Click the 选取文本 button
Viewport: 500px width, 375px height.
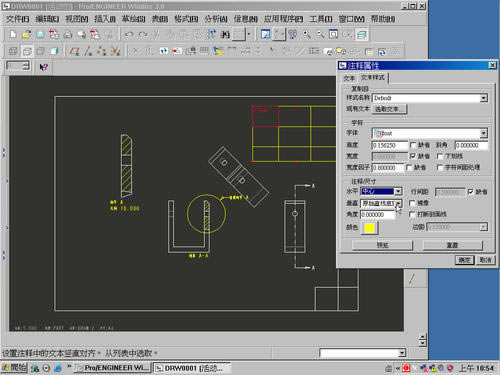click(x=389, y=109)
